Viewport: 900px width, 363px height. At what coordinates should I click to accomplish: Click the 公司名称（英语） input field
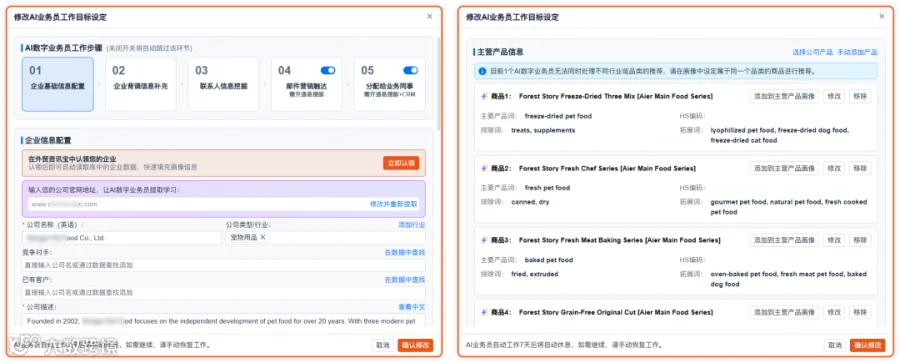click(122, 238)
